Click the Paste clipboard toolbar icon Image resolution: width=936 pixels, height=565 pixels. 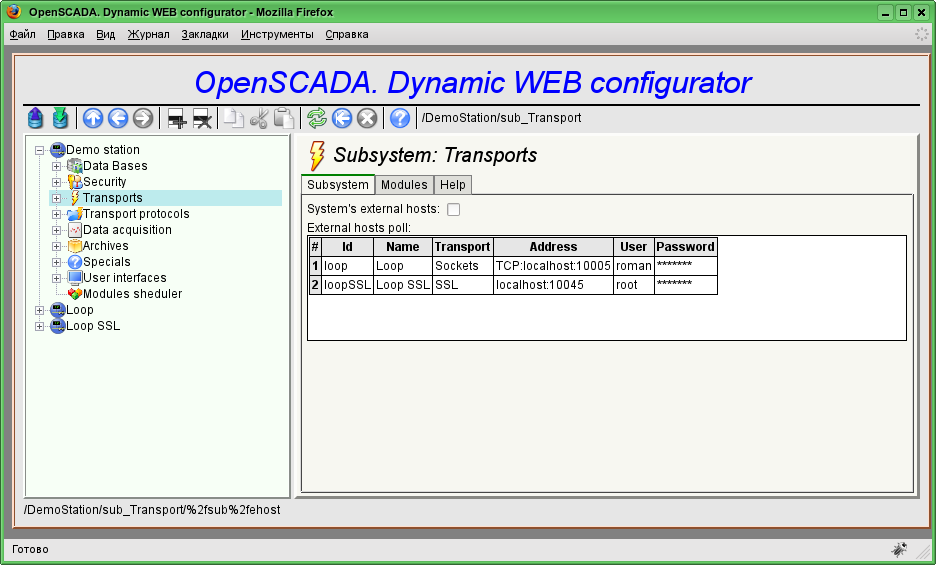click(284, 118)
